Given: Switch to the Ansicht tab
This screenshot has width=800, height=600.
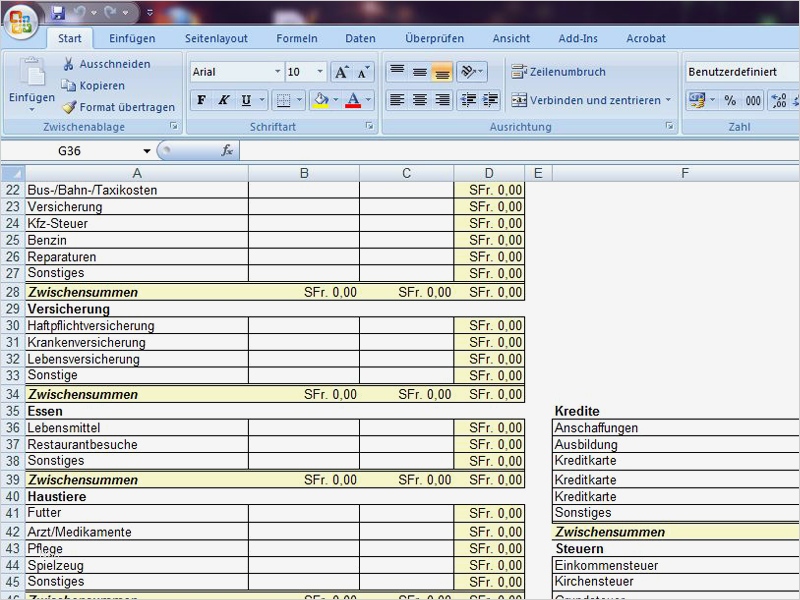Looking at the screenshot, I should click(x=511, y=38).
